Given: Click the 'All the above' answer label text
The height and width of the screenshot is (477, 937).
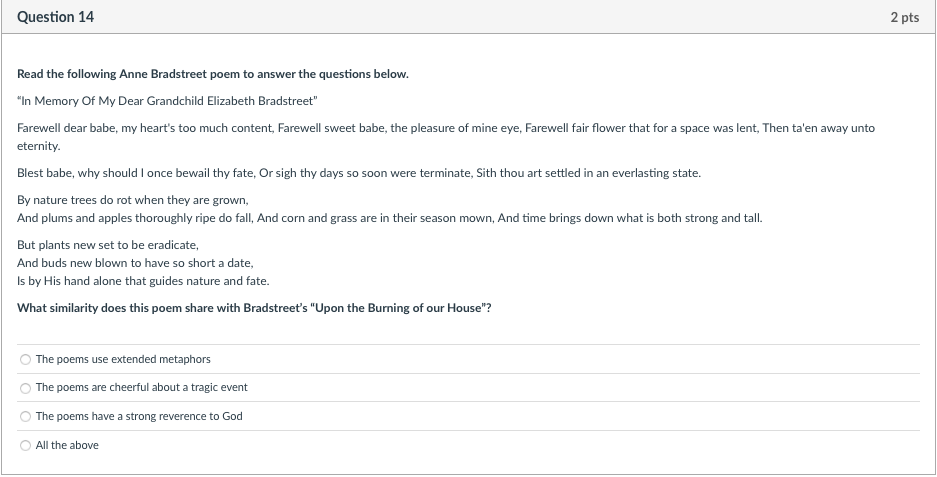Looking at the screenshot, I should pos(67,445).
